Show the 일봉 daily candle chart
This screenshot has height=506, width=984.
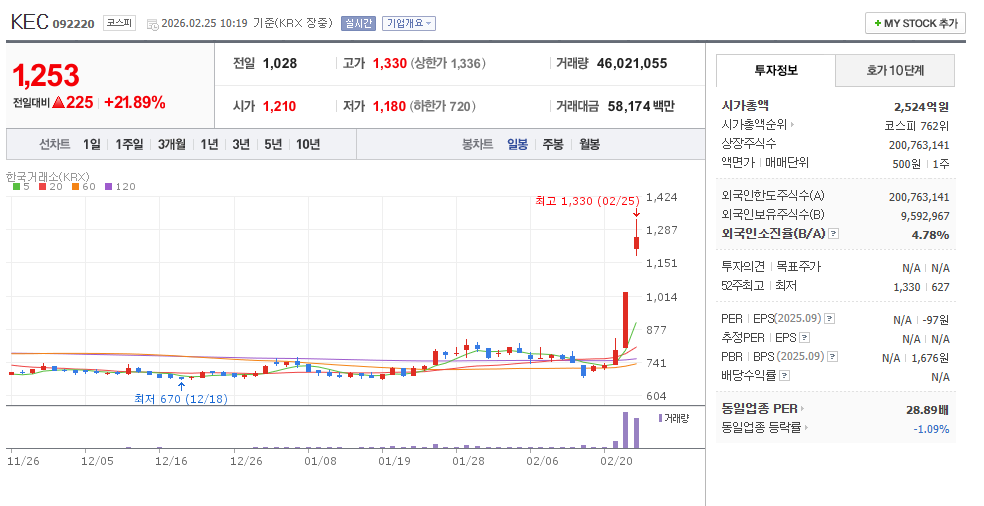coord(518,144)
